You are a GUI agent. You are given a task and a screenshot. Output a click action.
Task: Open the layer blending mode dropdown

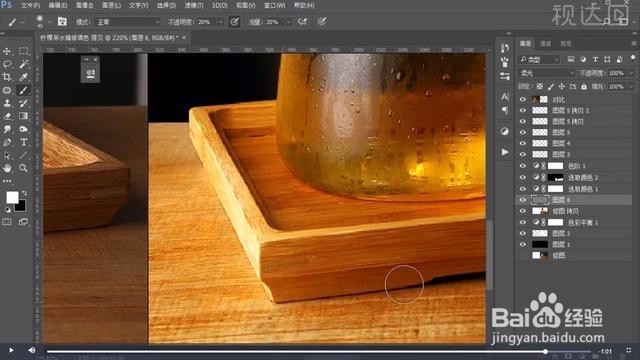pyautogui.click(x=546, y=73)
